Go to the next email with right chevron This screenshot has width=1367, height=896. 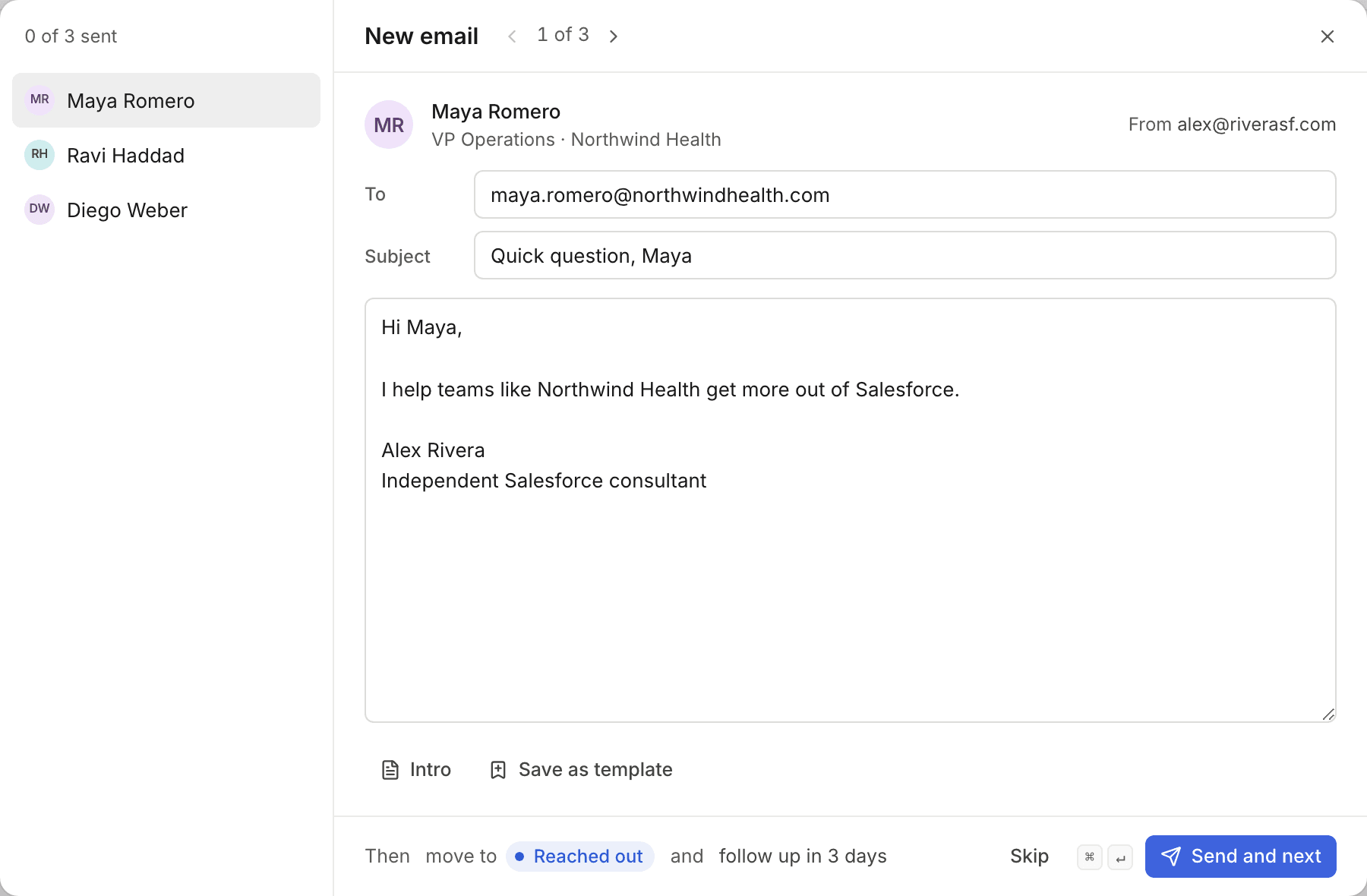click(613, 36)
